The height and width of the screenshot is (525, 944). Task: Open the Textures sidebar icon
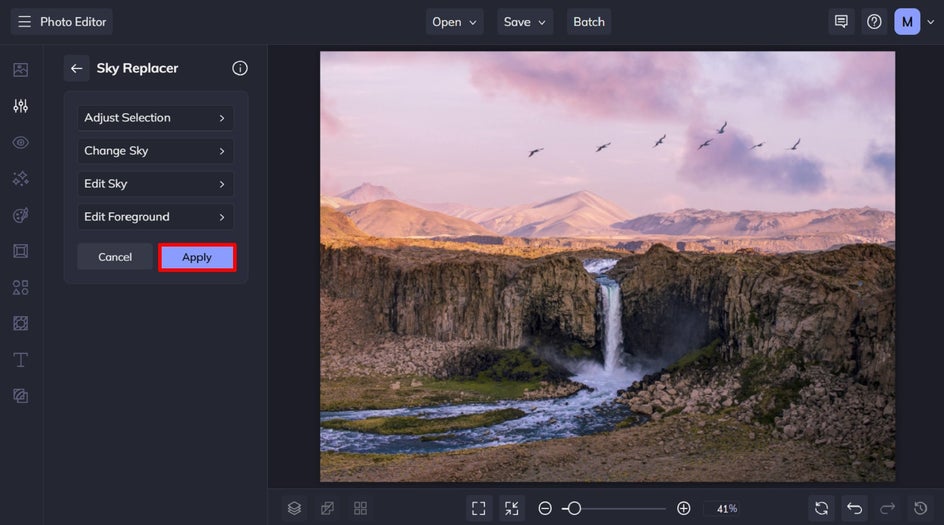[20, 323]
